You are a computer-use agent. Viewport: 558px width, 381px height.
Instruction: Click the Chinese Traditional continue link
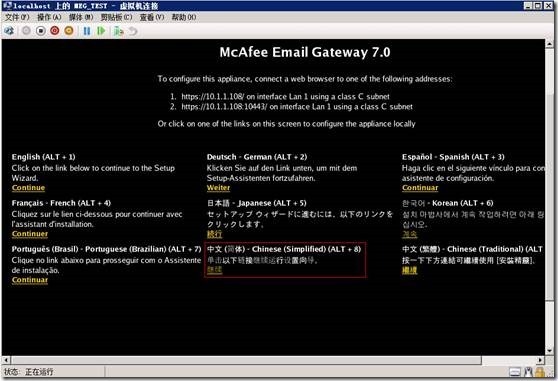tap(410, 270)
